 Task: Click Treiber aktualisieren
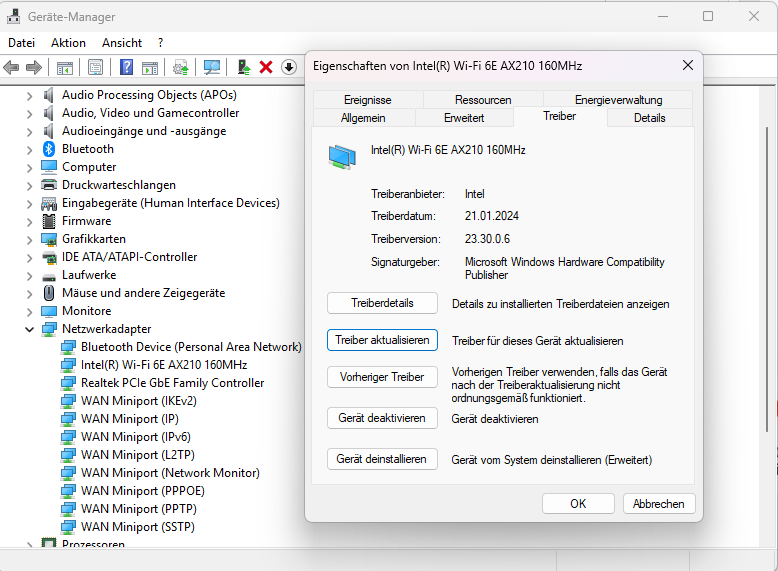tap(382, 340)
